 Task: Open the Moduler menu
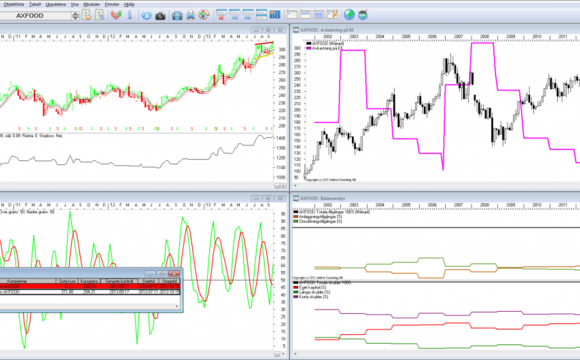click(91, 4)
